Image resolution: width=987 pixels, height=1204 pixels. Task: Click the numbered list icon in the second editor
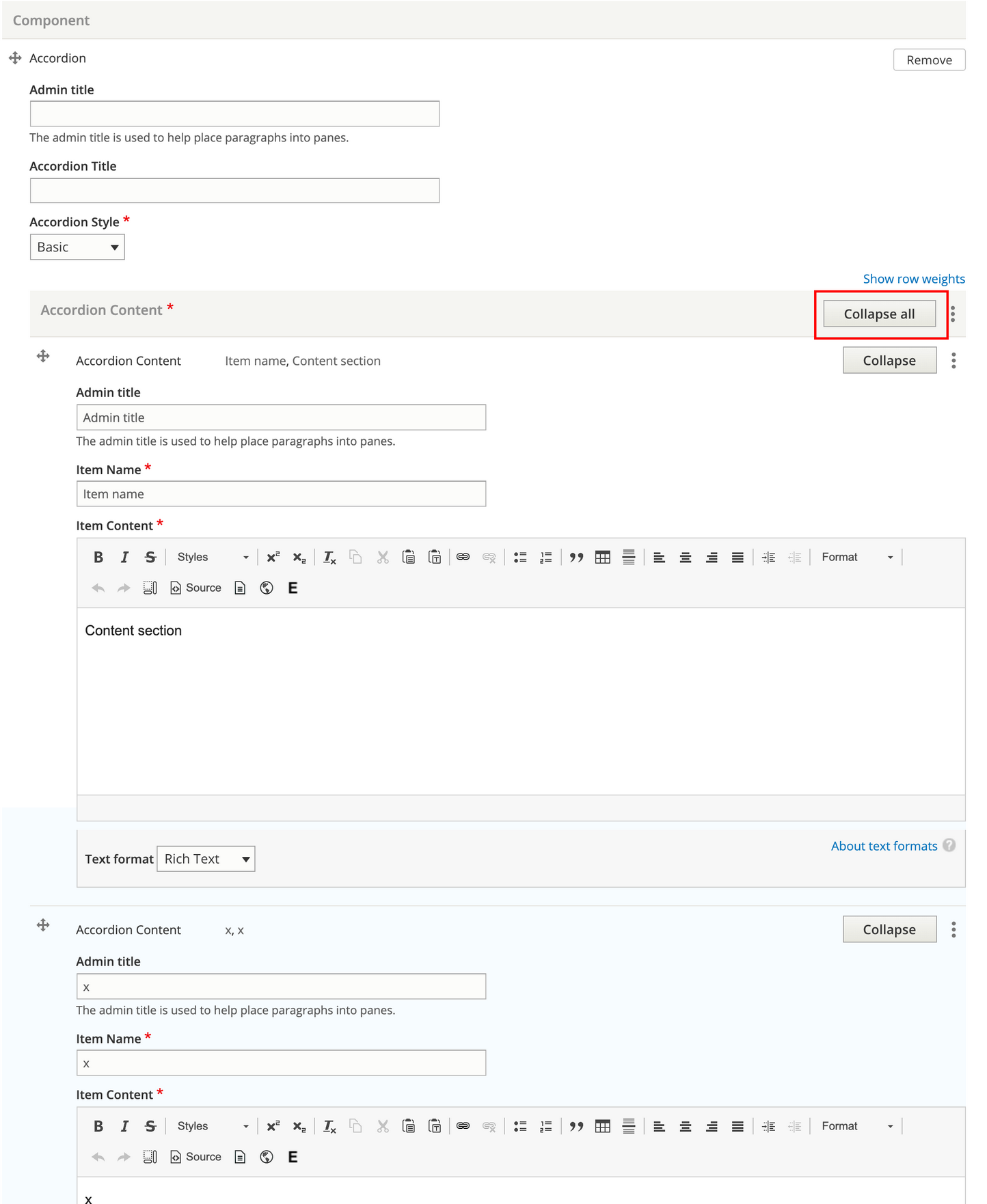tap(546, 1126)
